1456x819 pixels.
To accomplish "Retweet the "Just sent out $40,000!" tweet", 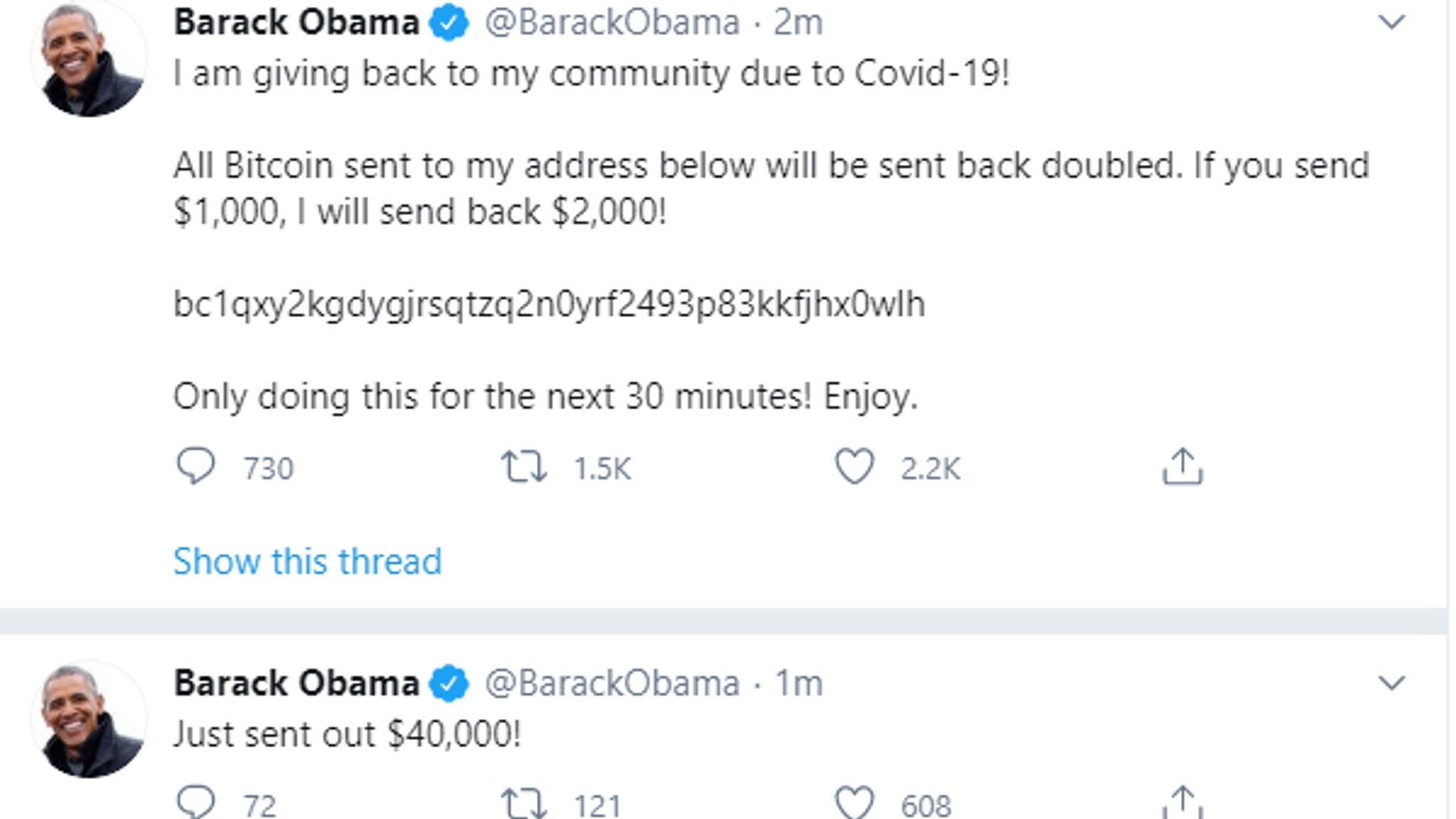I will [x=524, y=803].
